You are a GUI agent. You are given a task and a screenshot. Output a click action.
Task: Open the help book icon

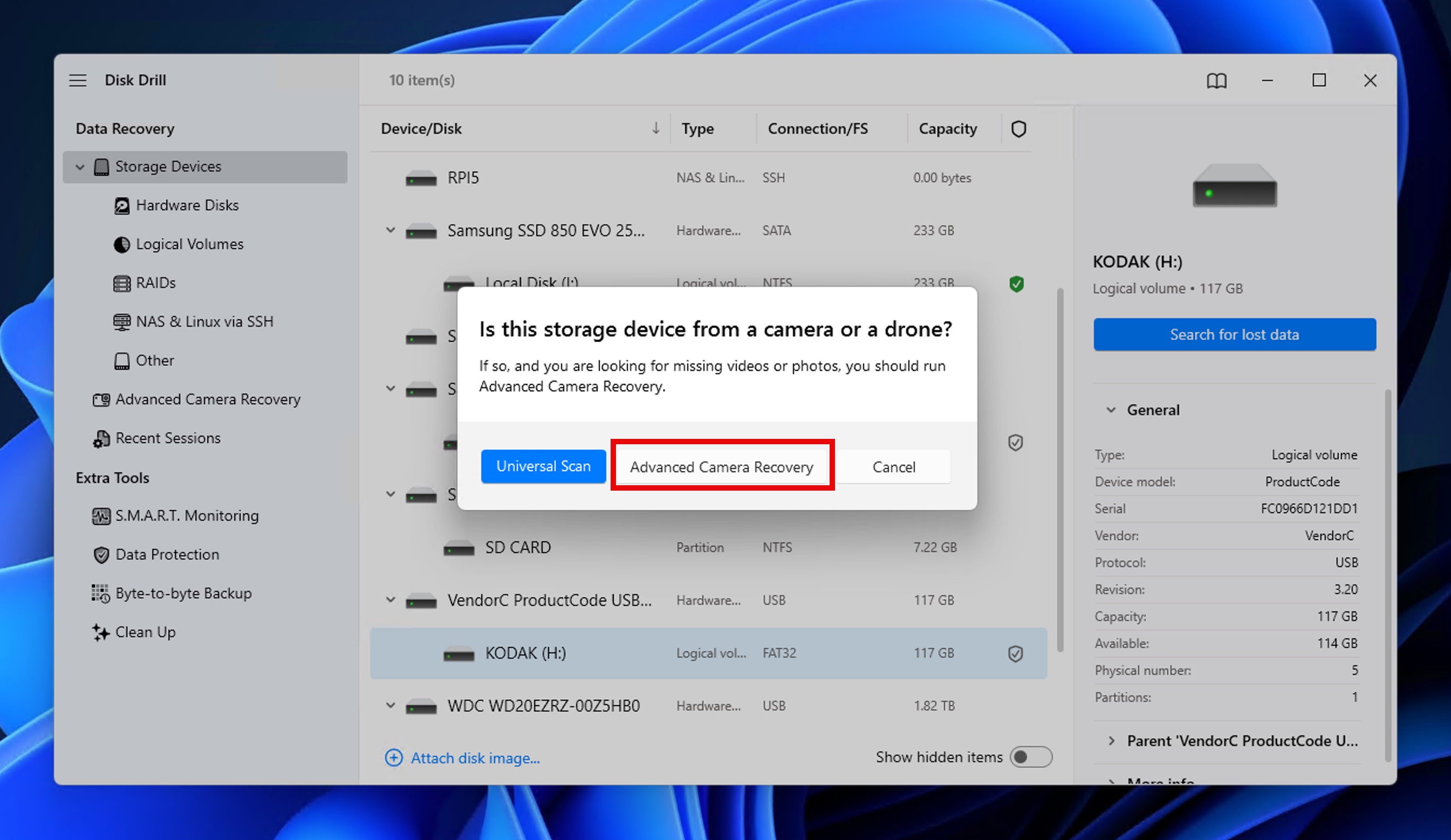pos(1216,80)
